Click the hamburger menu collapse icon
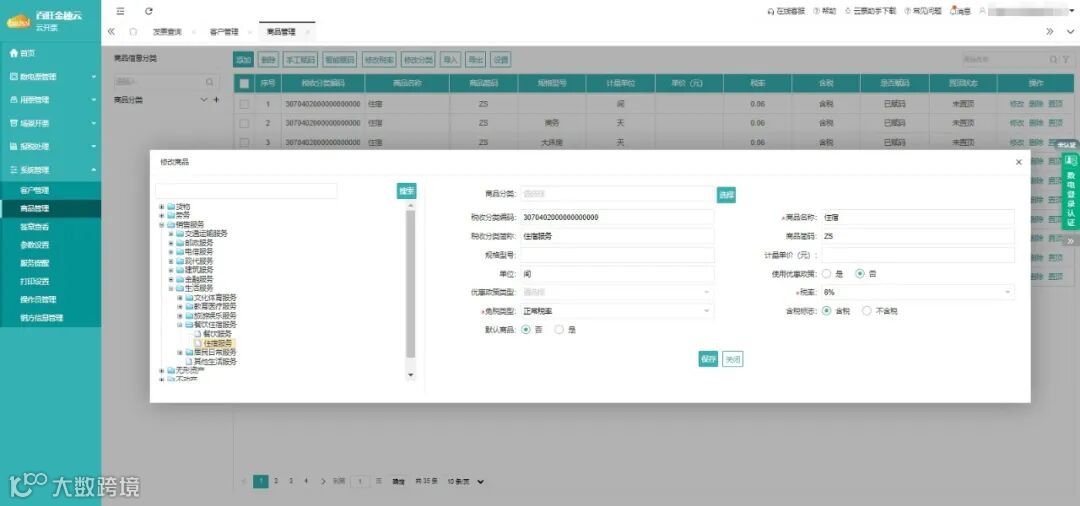Screen dimensions: 1080x506 [121, 11]
